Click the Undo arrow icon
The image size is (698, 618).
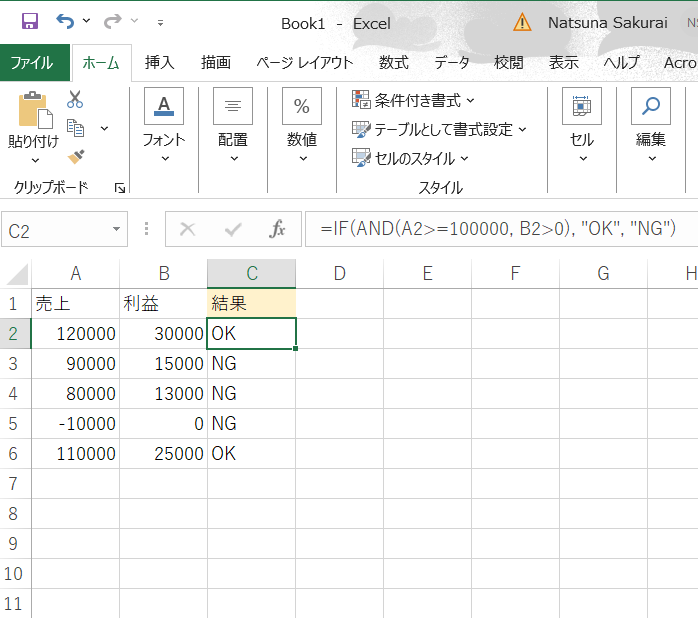pos(65,21)
